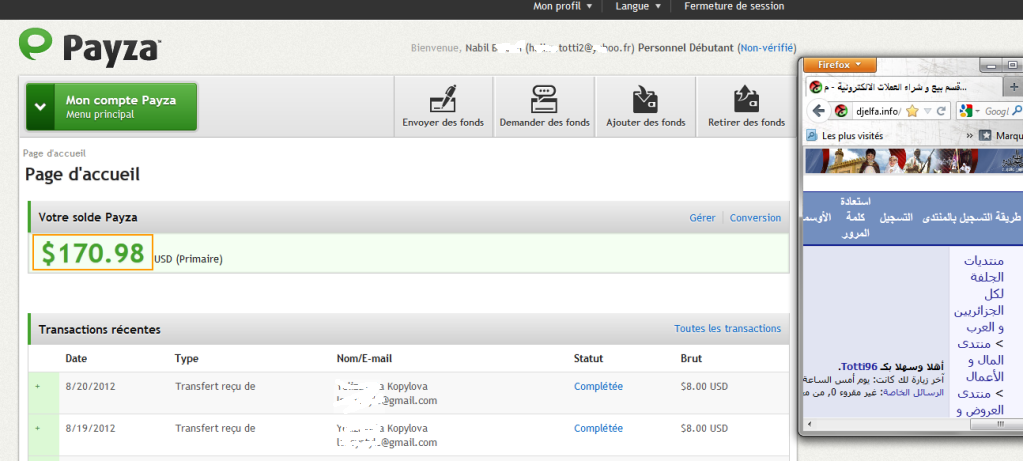This screenshot has width=1023, height=461.
Task: Click the Brut column header
Action: tap(691, 359)
